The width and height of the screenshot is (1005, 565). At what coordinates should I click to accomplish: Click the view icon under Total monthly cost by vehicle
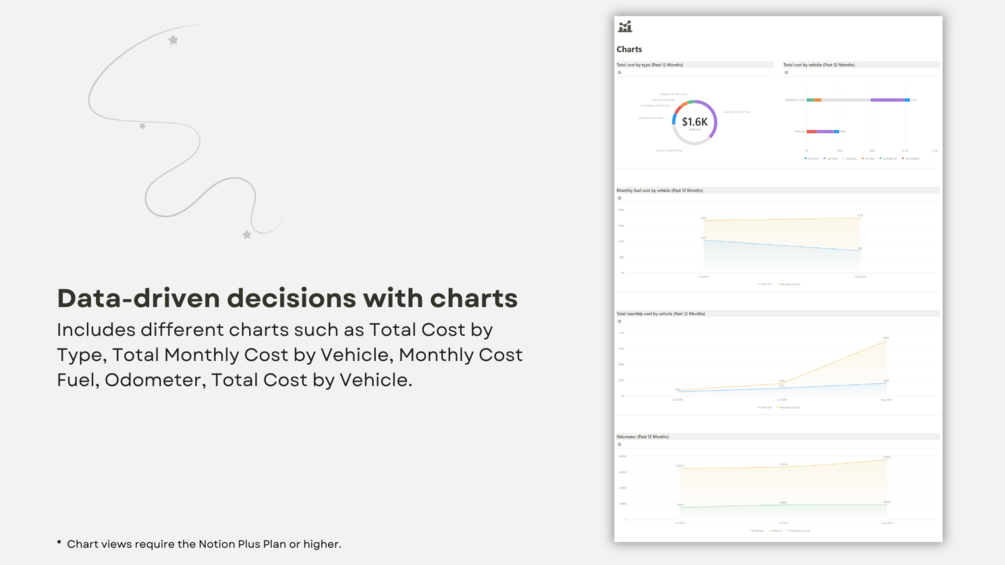point(619,322)
